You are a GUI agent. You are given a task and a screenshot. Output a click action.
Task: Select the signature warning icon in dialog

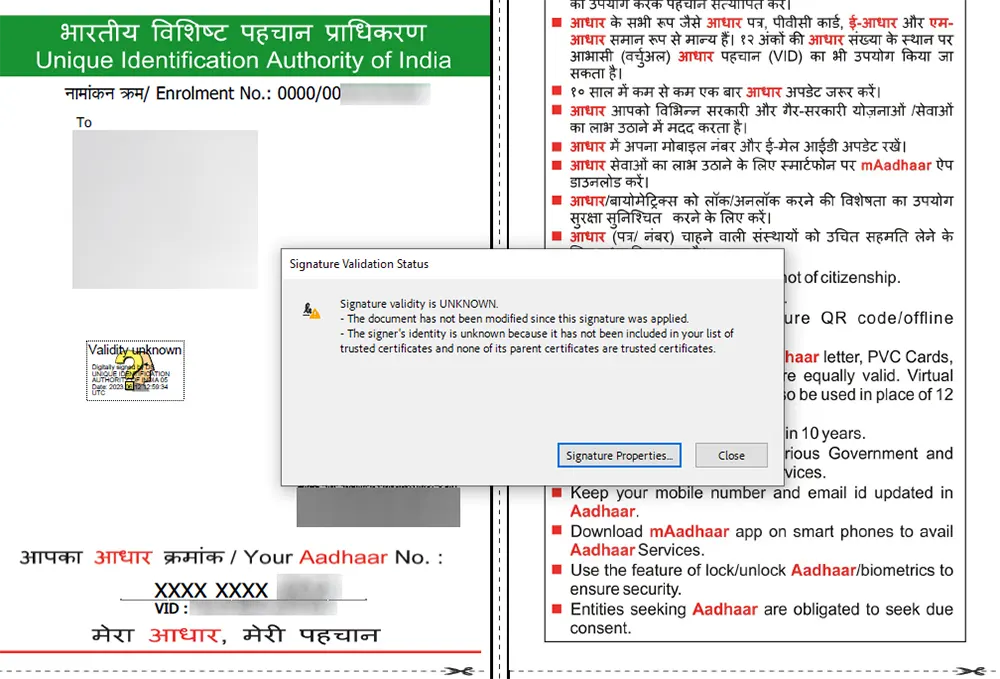coord(311,310)
